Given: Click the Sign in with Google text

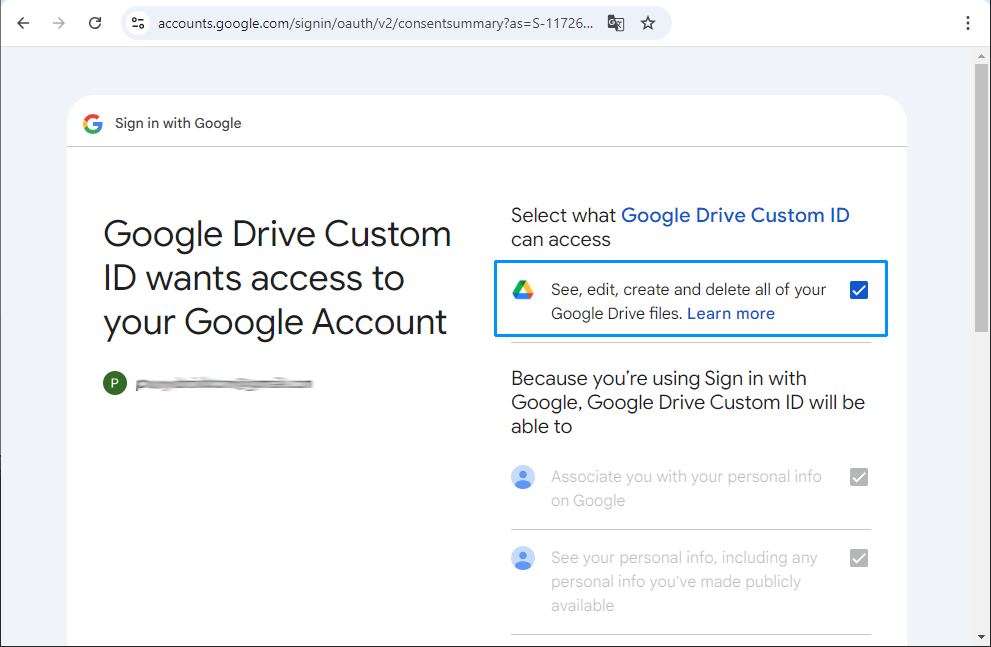Looking at the screenshot, I should [x=178, y=123].
